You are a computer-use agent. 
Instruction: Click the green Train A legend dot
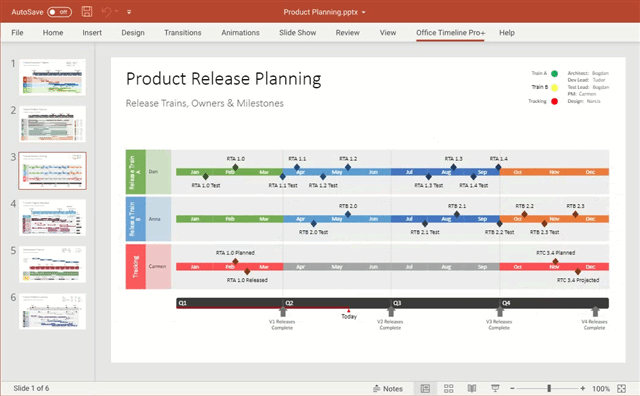coord(554,73)
